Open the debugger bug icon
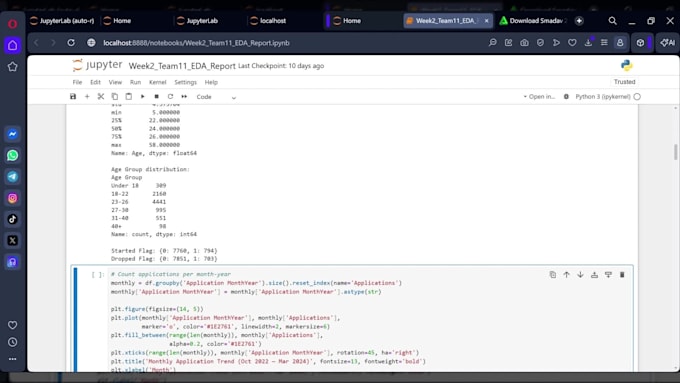680x383 pixels. tap(566, 97)
